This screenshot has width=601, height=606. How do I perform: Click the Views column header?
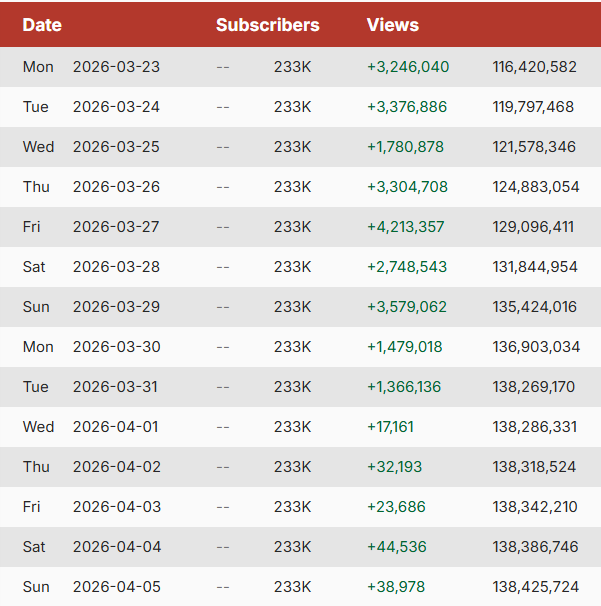point(393,25)
